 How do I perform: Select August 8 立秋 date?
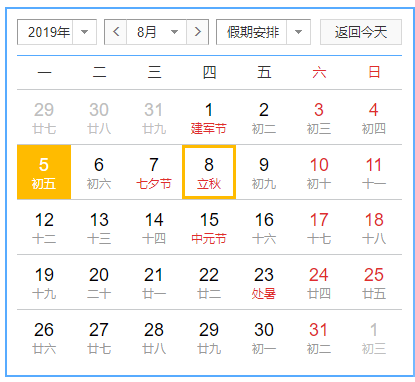pyautogui.click(x=209, y=172)
